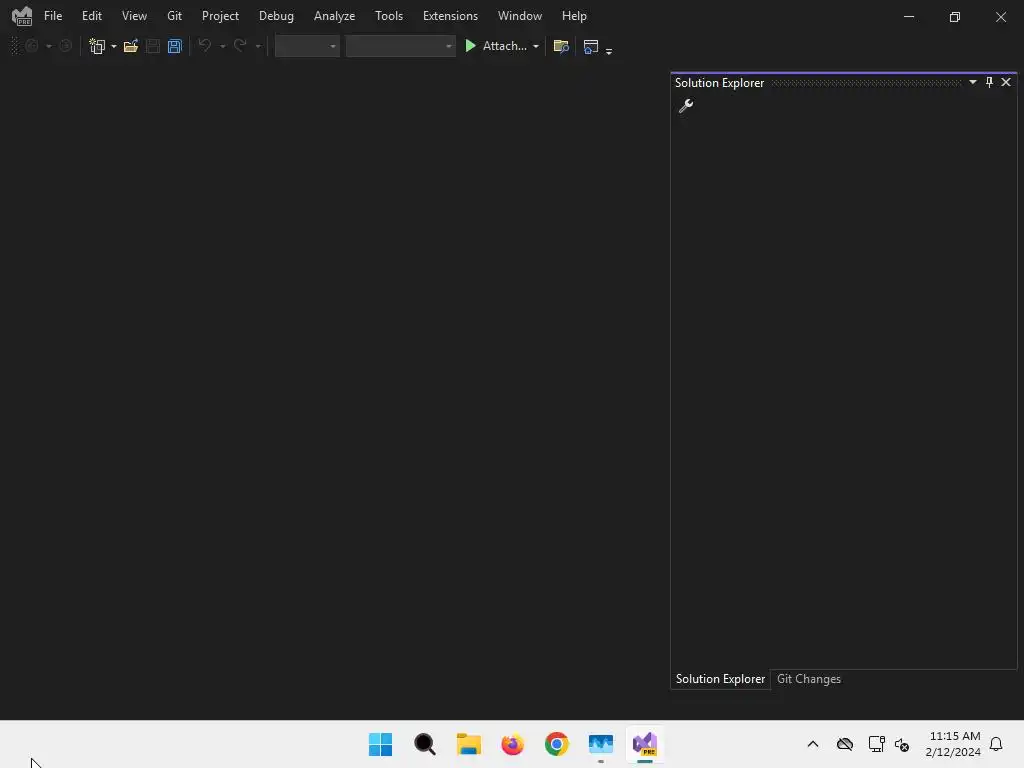Open the File menu
The width and height of the screenshot is (1024, 768).
53,16
